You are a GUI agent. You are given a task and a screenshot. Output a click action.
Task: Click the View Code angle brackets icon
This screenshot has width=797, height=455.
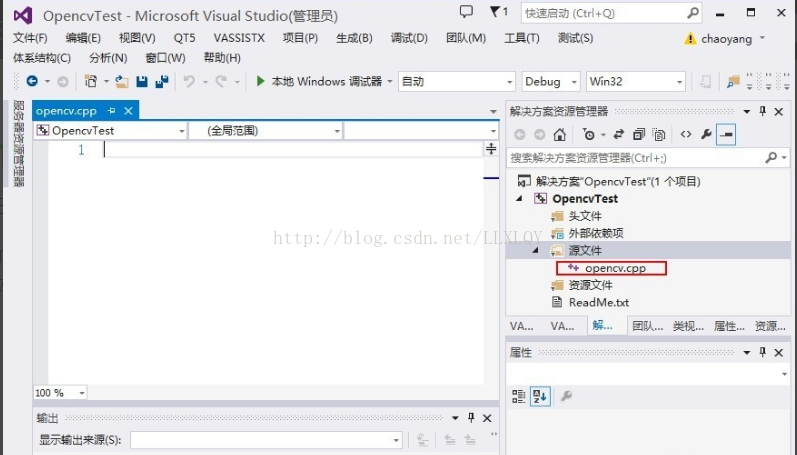click(686, 134)
